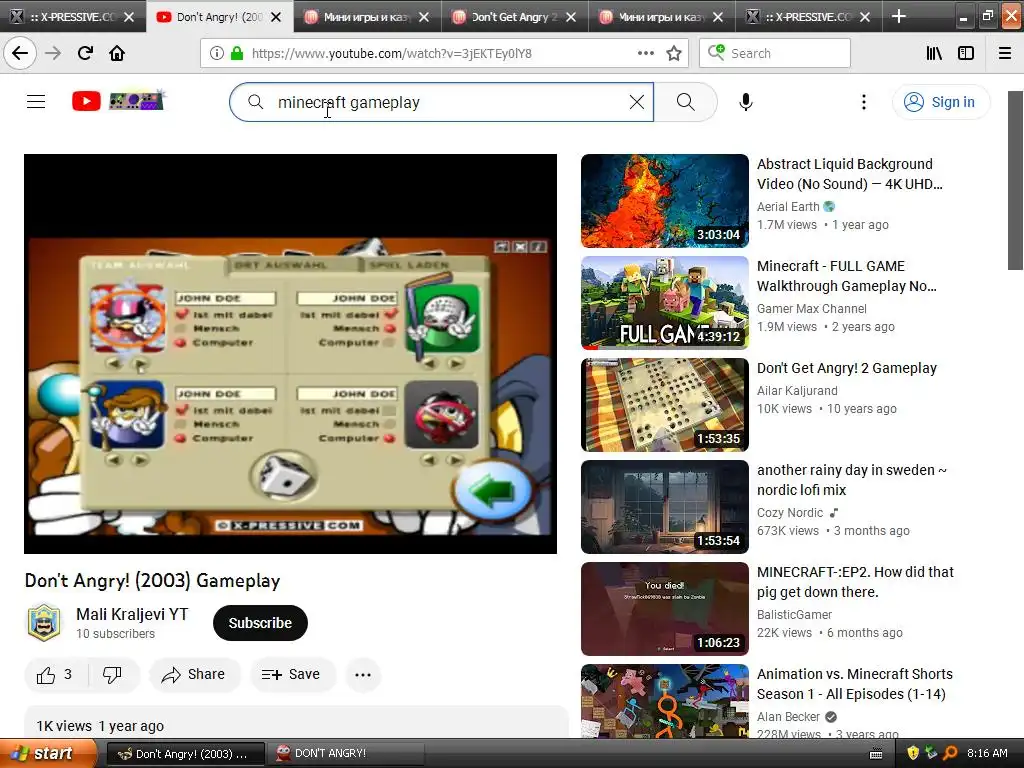This screenshot has height=768, width=1024.
Task: Open Minecraft FULL GAME Walkthrough thumbnail
Action: coord(665,303)
